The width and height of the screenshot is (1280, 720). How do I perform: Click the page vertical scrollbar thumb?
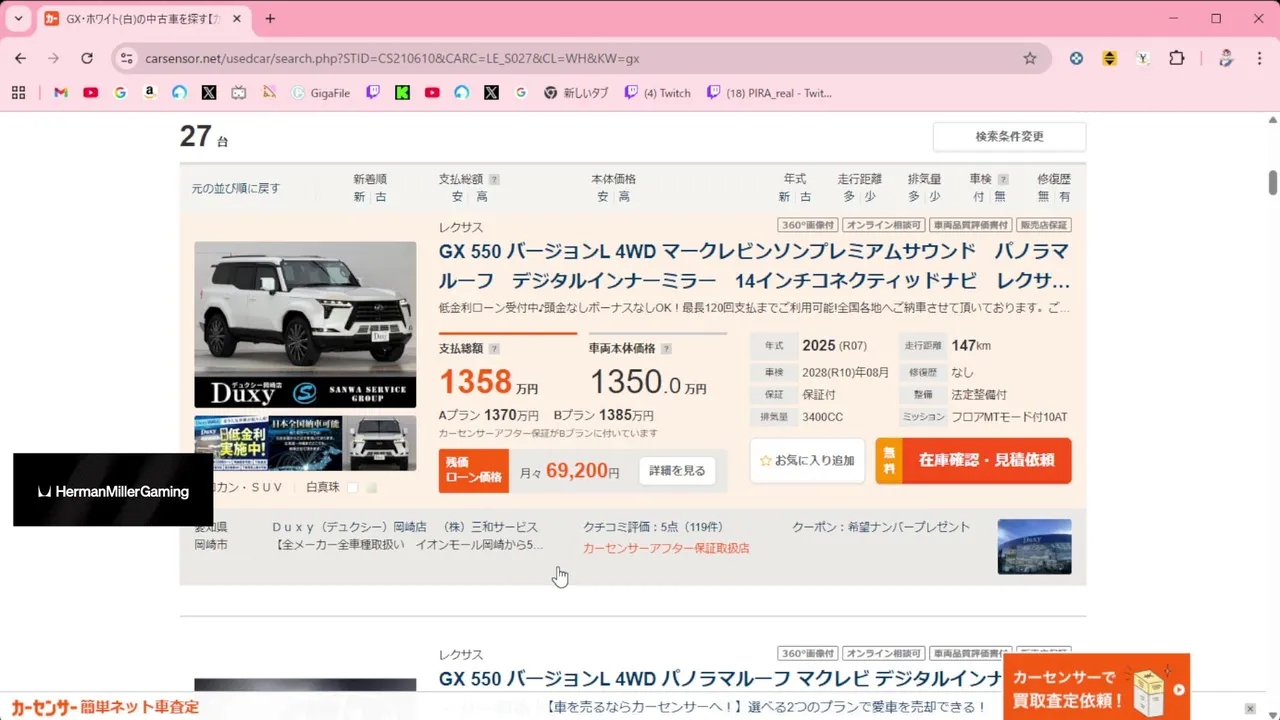[1273, 183]
